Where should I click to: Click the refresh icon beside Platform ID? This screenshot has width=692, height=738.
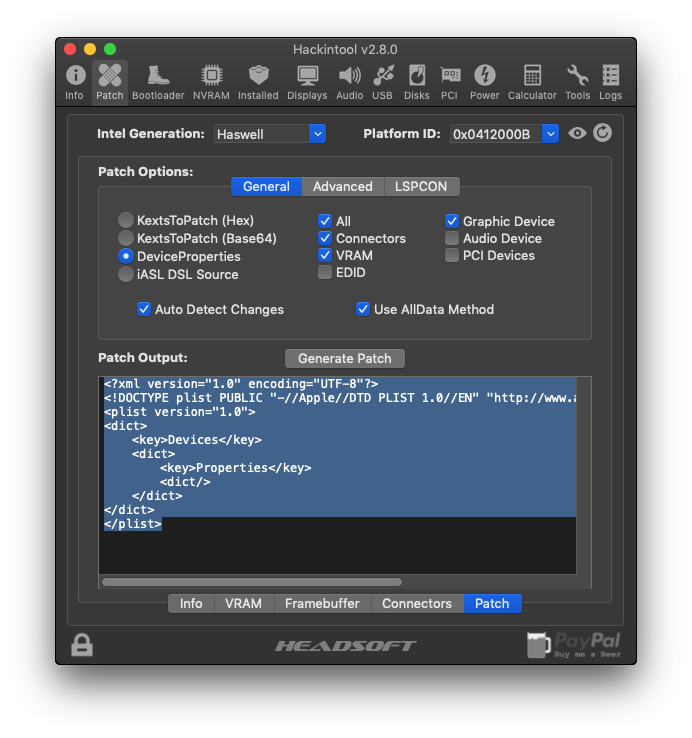[602, 133]
